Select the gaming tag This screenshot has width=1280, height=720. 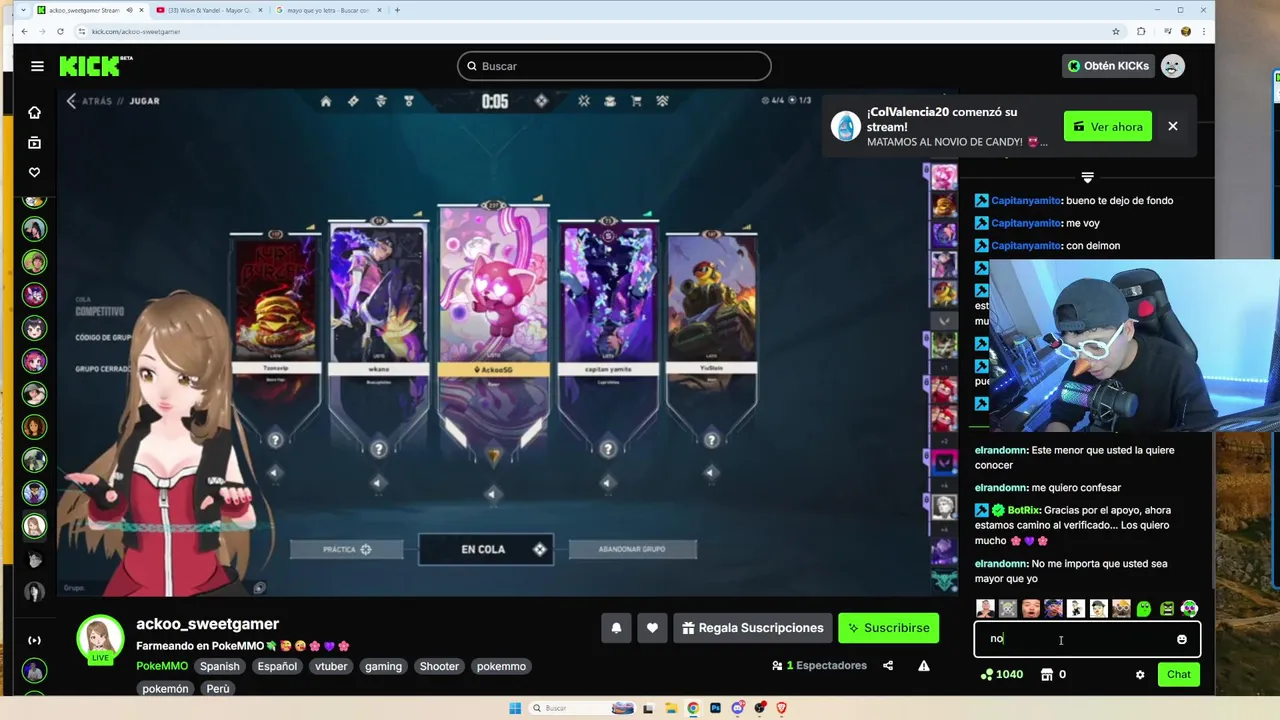(x=383, y=666)
